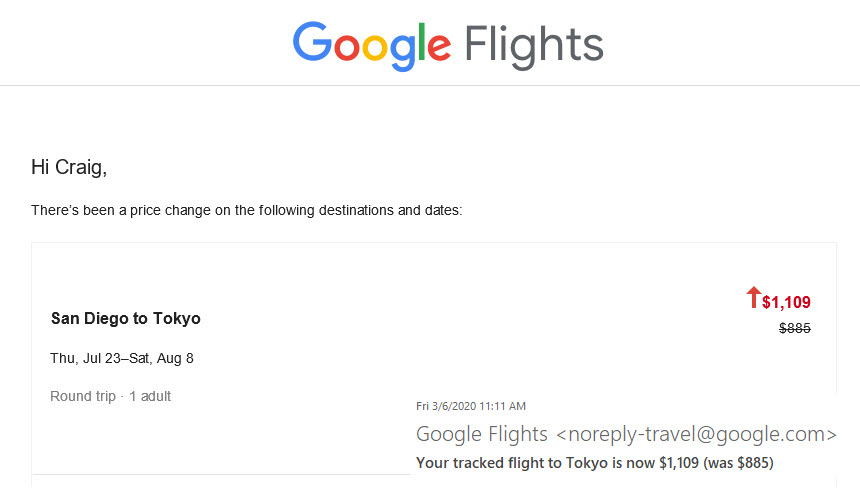Viewport: 860px width, 490px height.
Task: Click the Fri 3/6/2020 11:11 AM timestamp
Action: (471, 406)
